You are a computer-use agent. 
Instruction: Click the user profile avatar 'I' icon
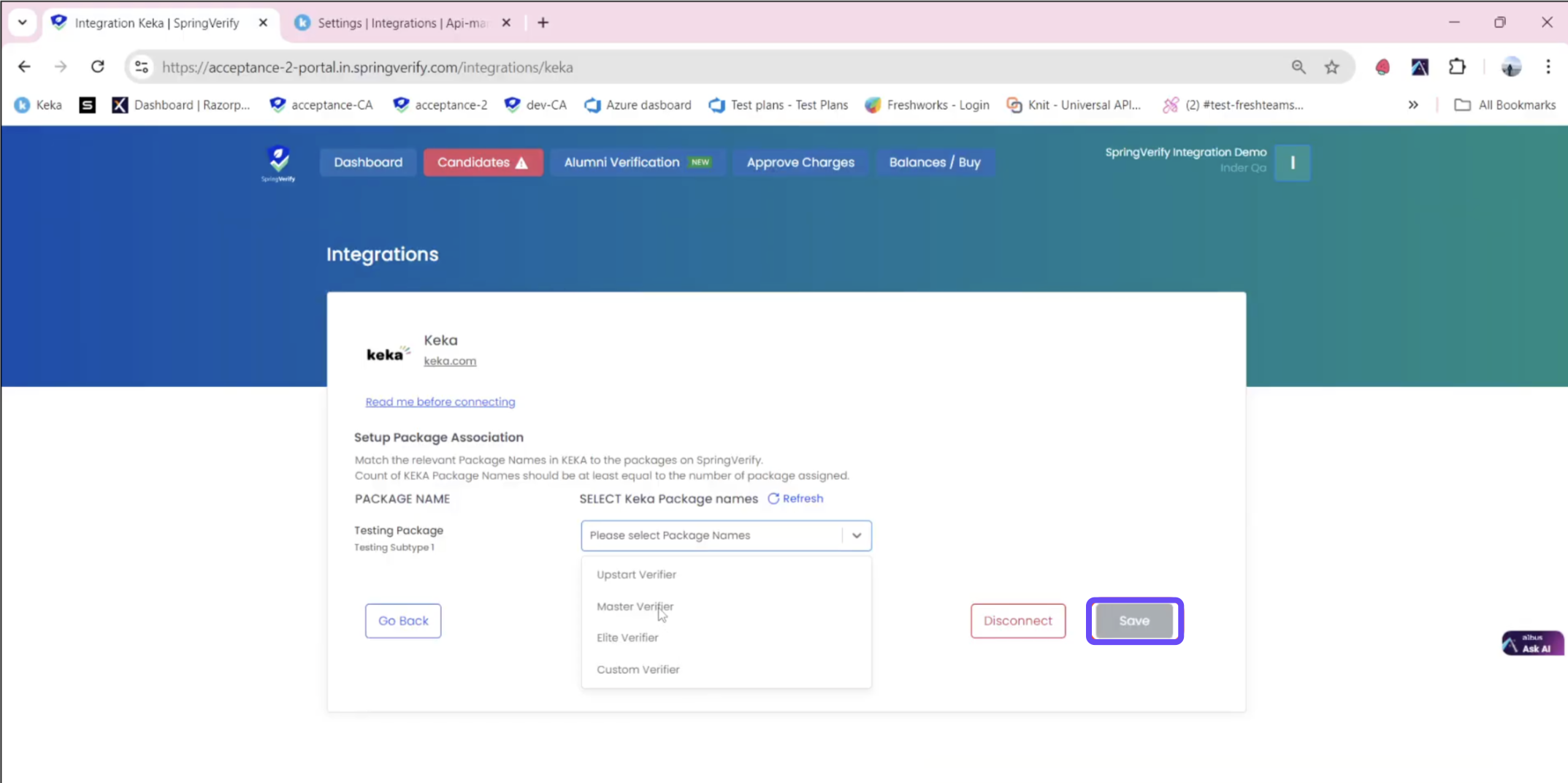click(x=1292, y=162)
